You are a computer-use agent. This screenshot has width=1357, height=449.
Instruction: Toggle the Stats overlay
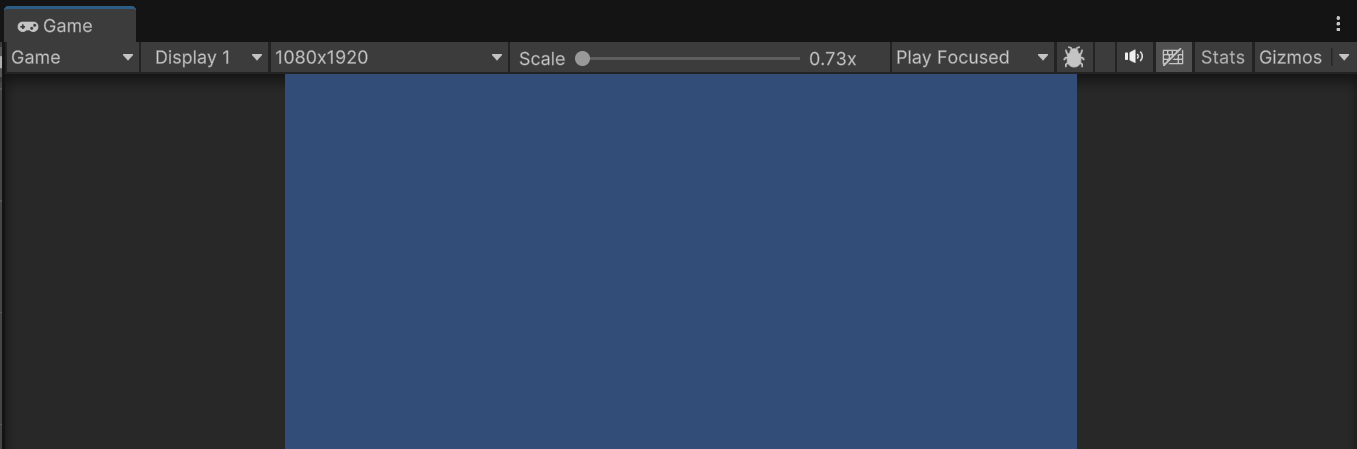click(1223, 57)
